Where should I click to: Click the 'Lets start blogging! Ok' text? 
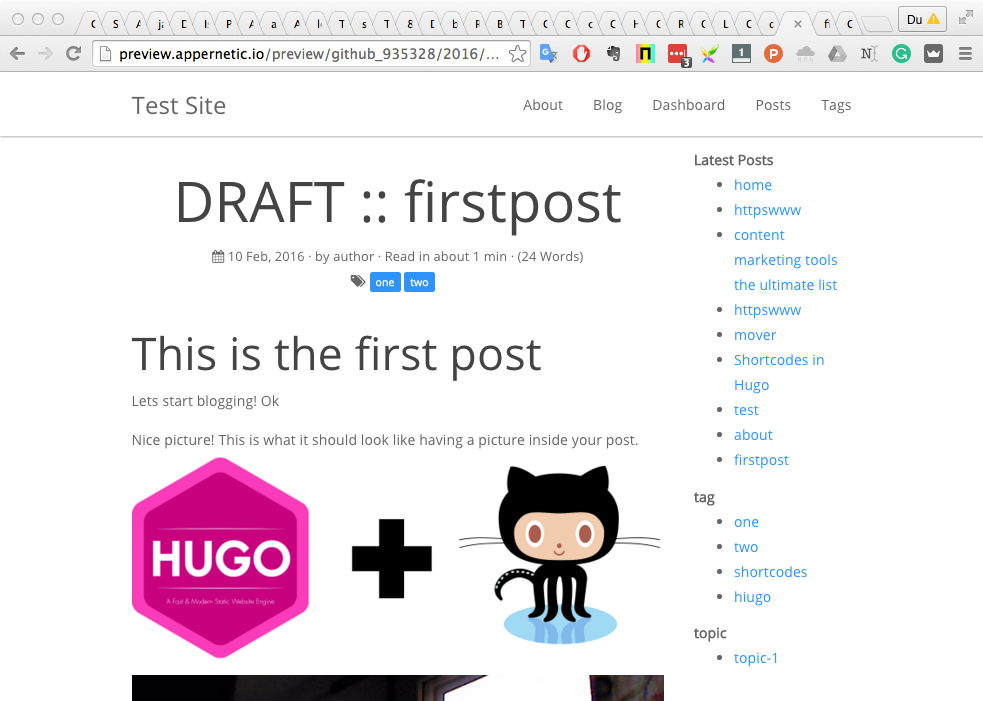click(x=205, y=401)
